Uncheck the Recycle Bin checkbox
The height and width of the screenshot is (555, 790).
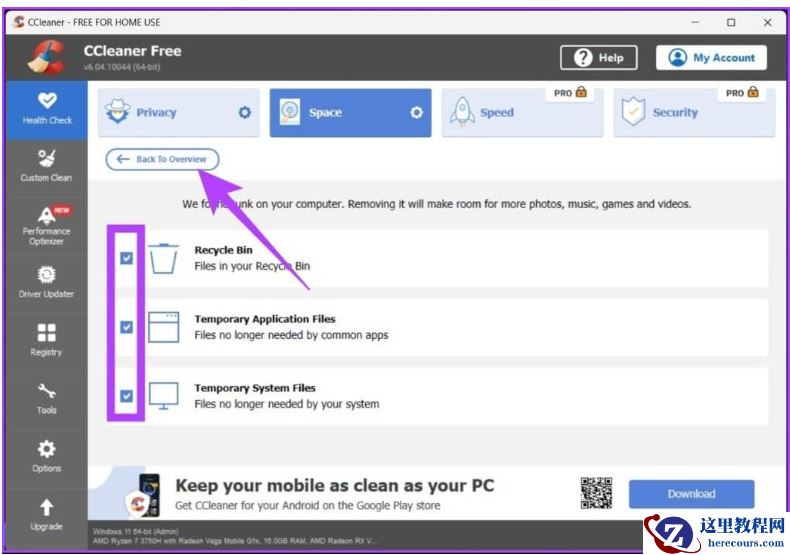coord(126,258)
